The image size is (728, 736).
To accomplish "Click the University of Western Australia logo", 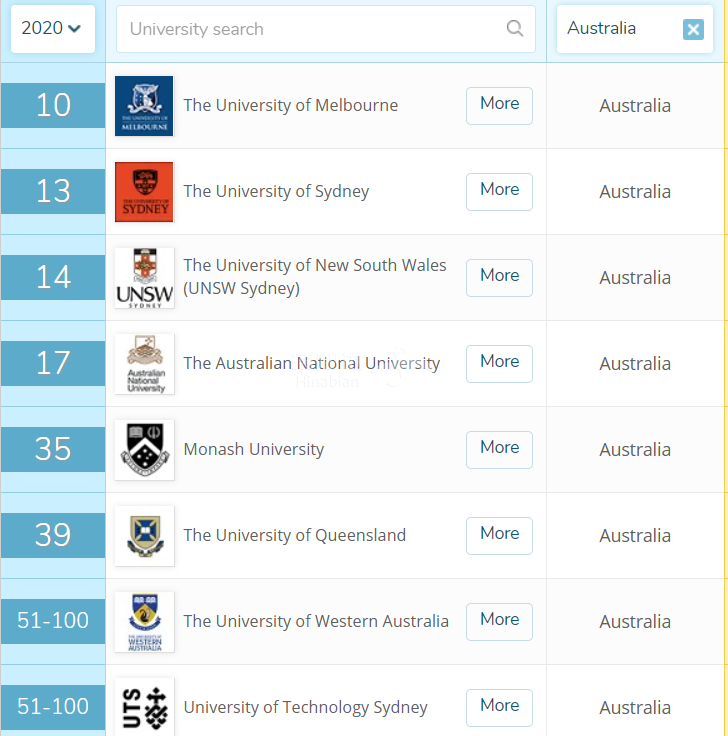I will point(144,622).
